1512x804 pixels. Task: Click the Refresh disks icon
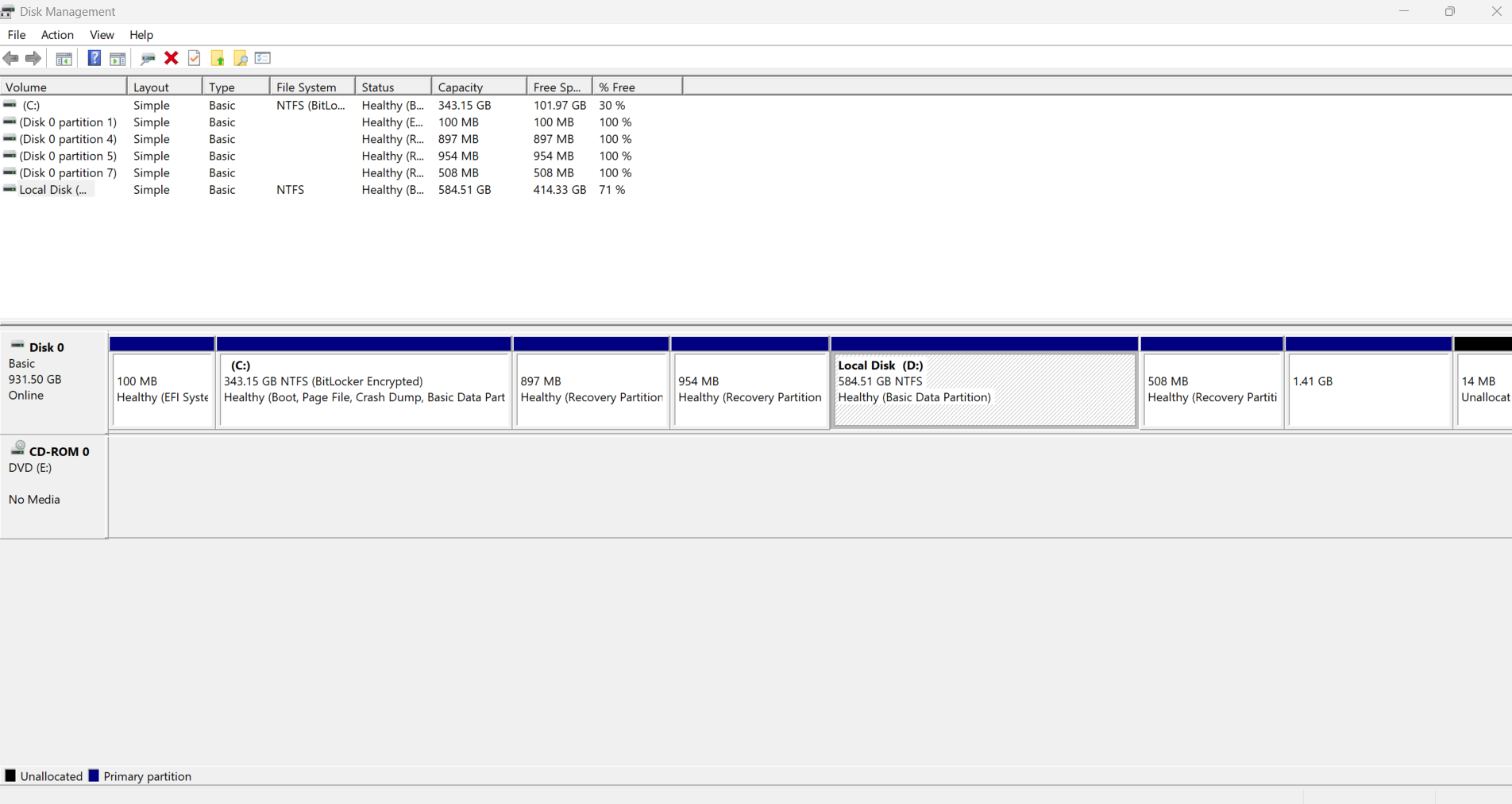pyautogui.click(x=148, y=58)
